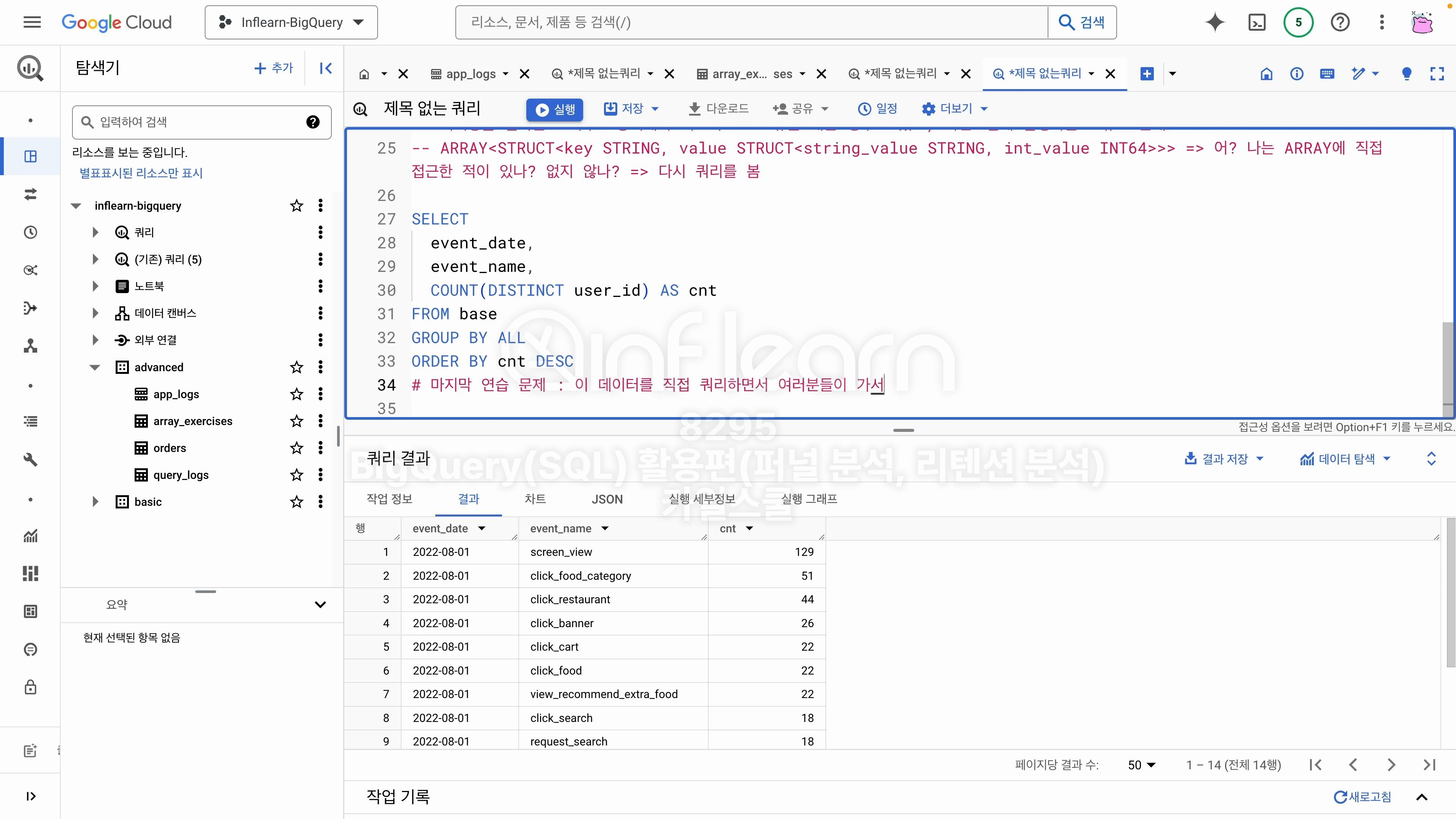1456x819 pixels.
Task: Star the advanced dataset
Action: point(296,367)
